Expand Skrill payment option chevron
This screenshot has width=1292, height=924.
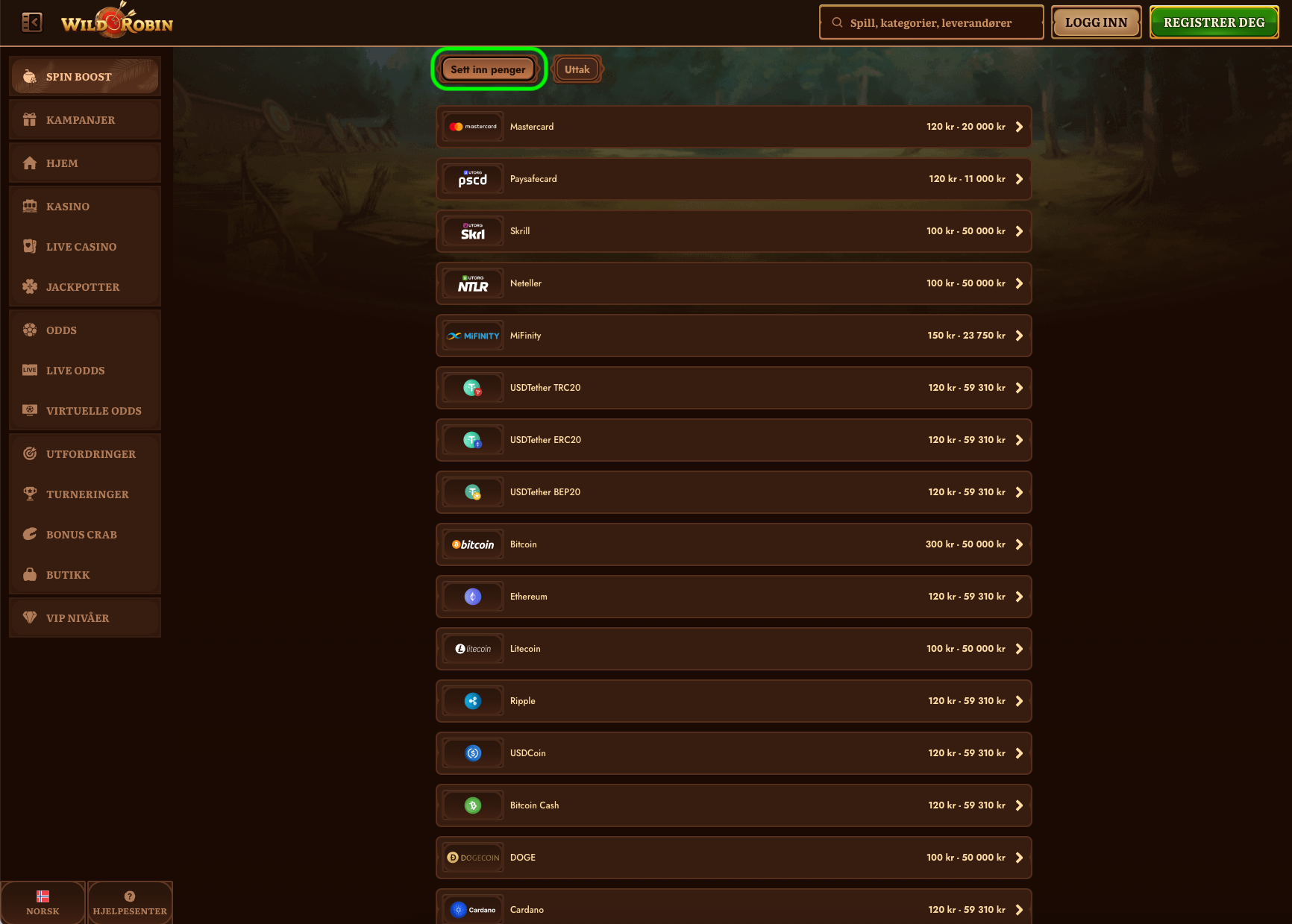point(1019,231)
